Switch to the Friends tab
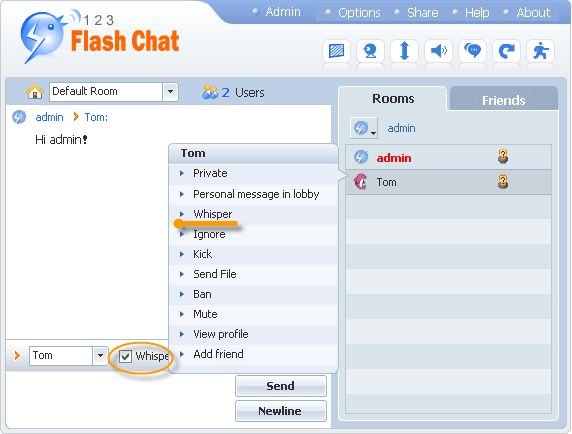Image resolution: width=572 pixels, height=434 pixels. tap(503, 100)
